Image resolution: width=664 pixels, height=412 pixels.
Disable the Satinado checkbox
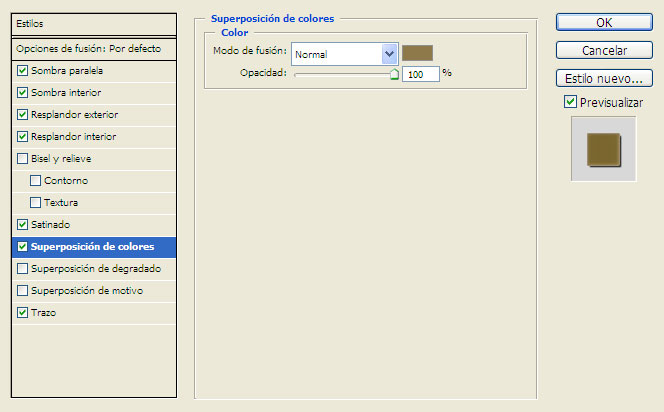22,225
